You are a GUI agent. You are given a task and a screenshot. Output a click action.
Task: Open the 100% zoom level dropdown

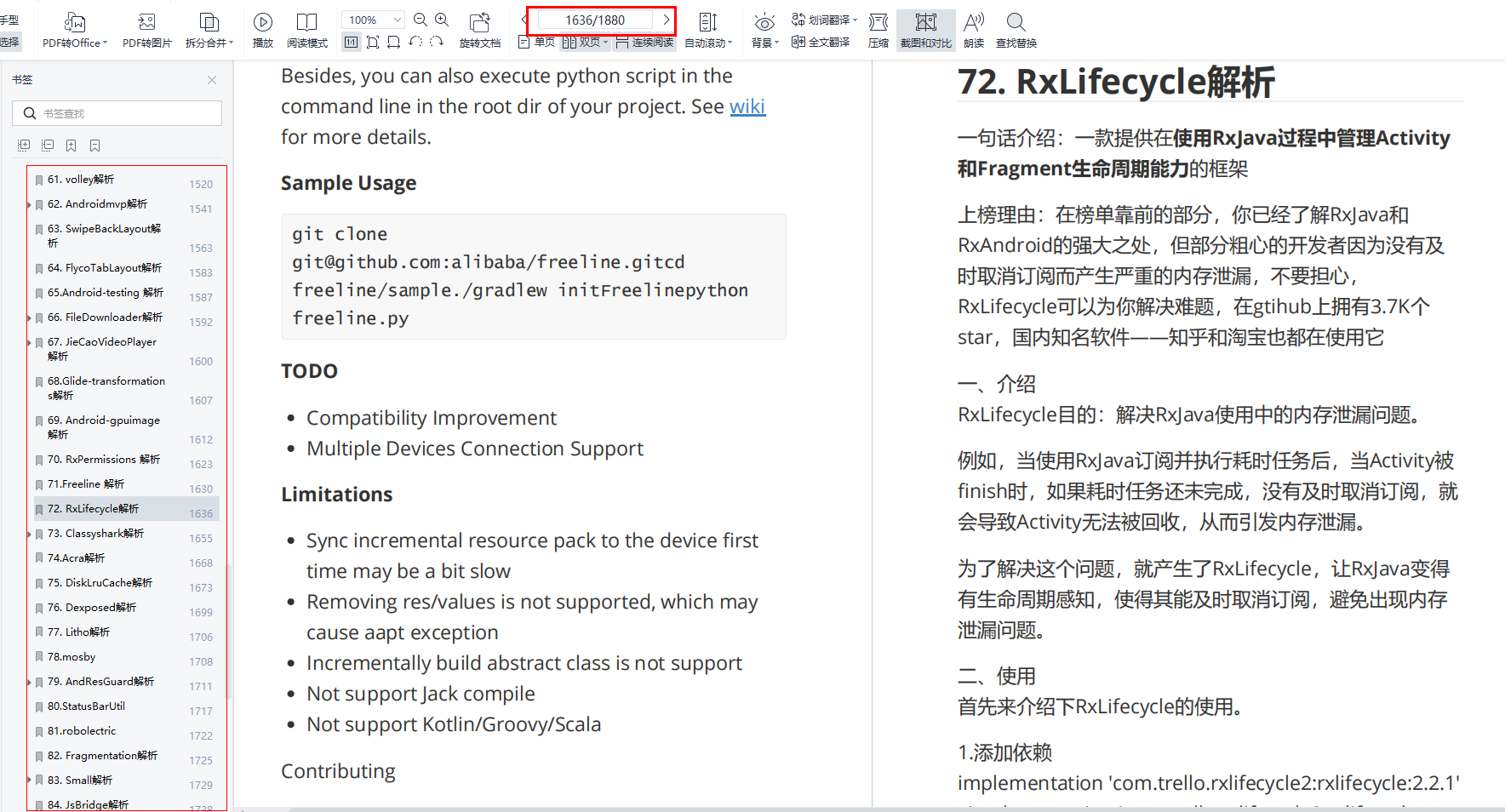374,20
